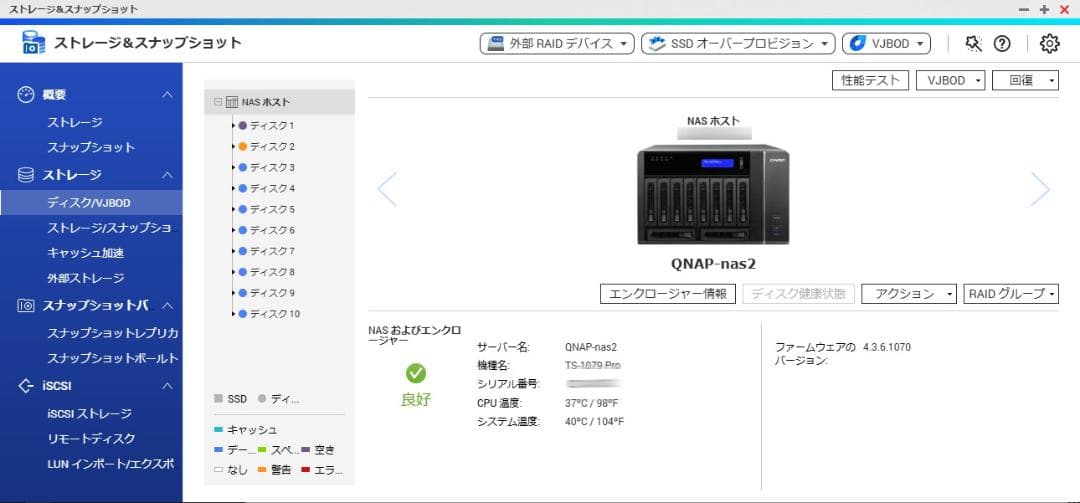Click the model name TS-1079 Pro
The width and height of the screenshot is (1080, 503).
click(592, 365)
